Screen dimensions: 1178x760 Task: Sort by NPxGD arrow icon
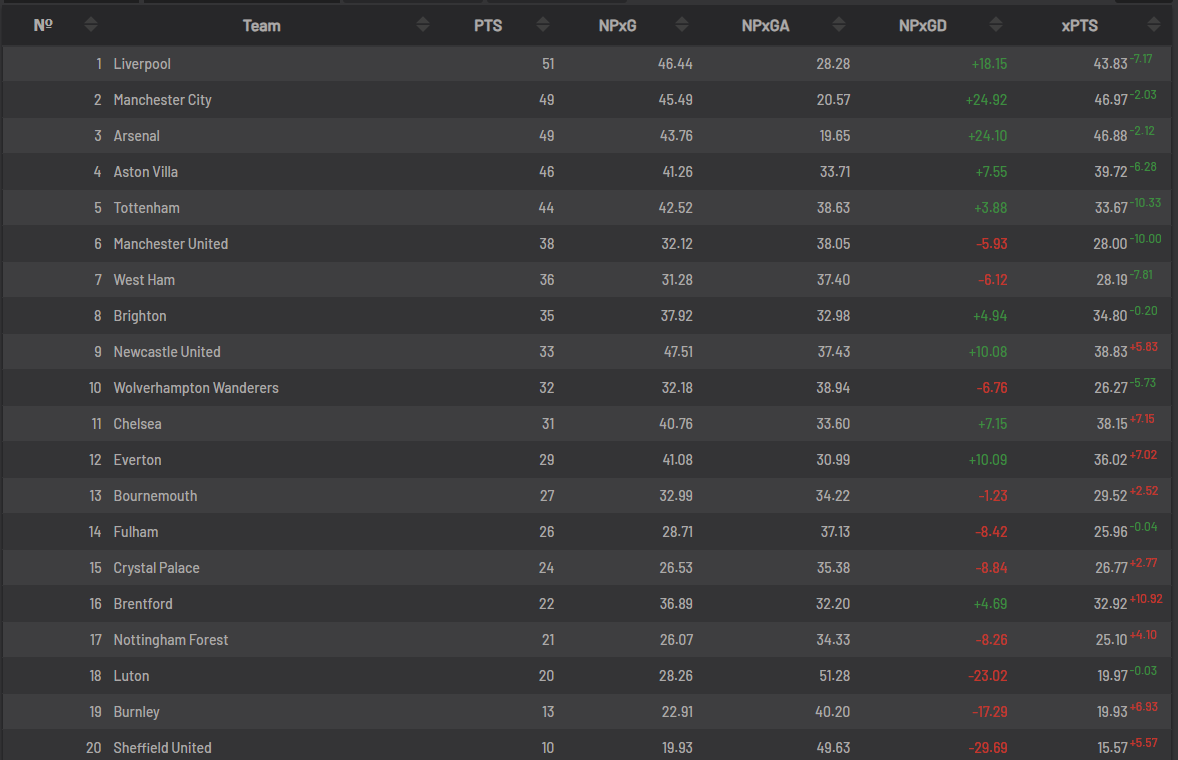tap(995, 25)
